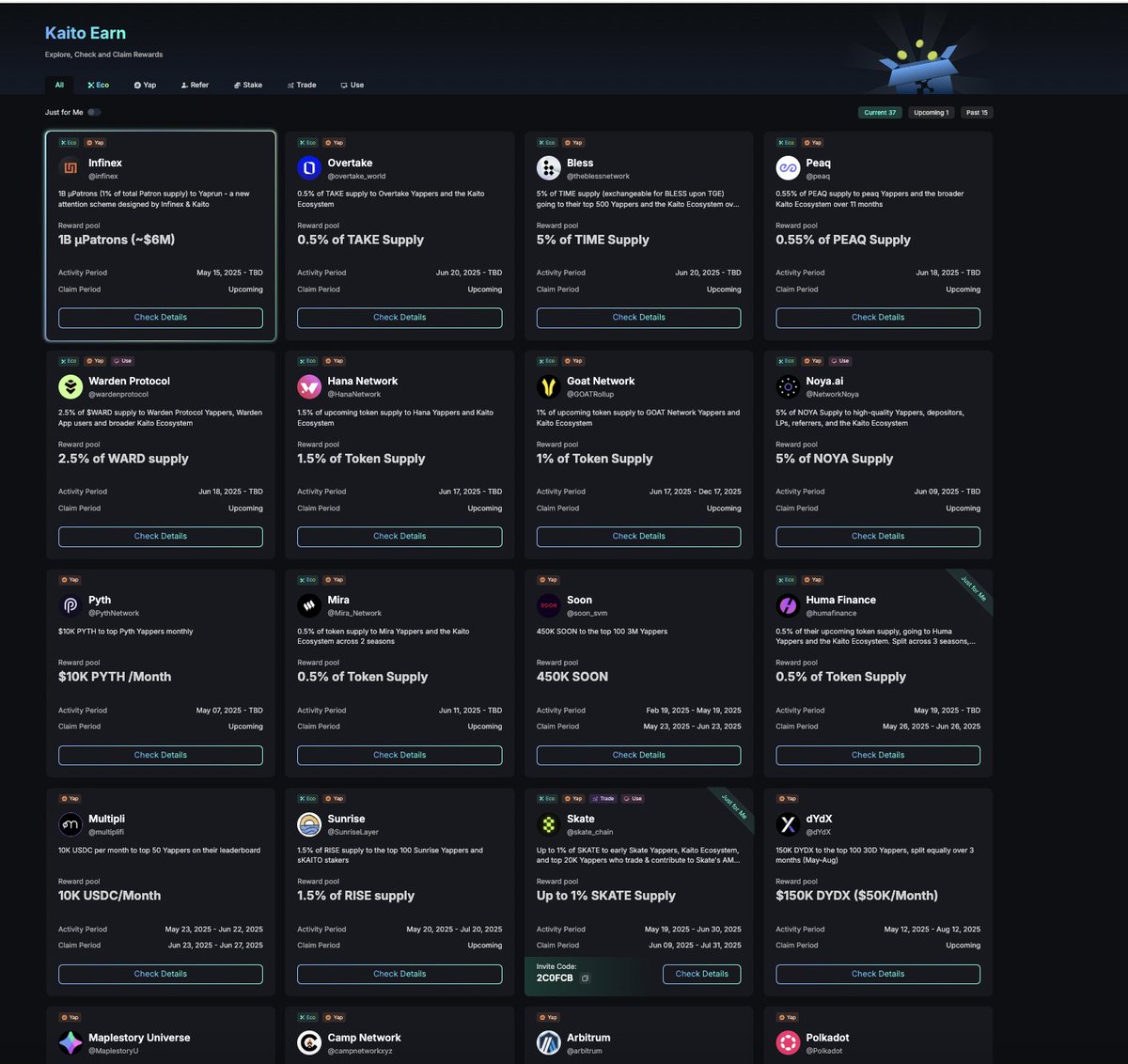This screenshot has height=1064, width=1128.
Task: Check Details for dYdX
Action: [x=878, y=974]
